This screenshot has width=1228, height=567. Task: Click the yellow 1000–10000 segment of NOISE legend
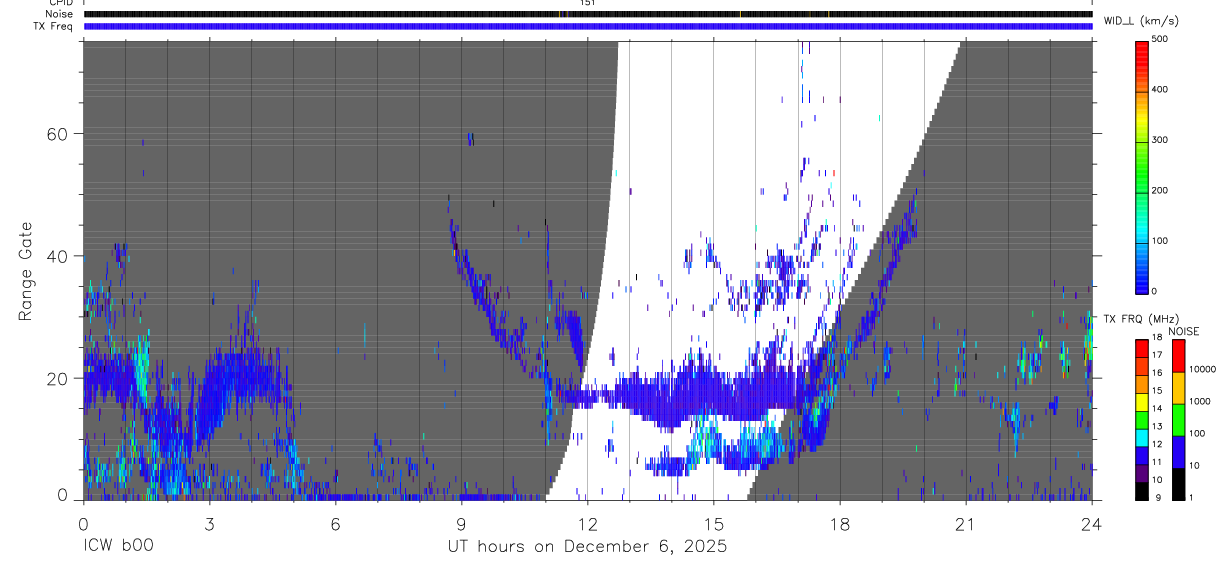(x=1177, y=388)
